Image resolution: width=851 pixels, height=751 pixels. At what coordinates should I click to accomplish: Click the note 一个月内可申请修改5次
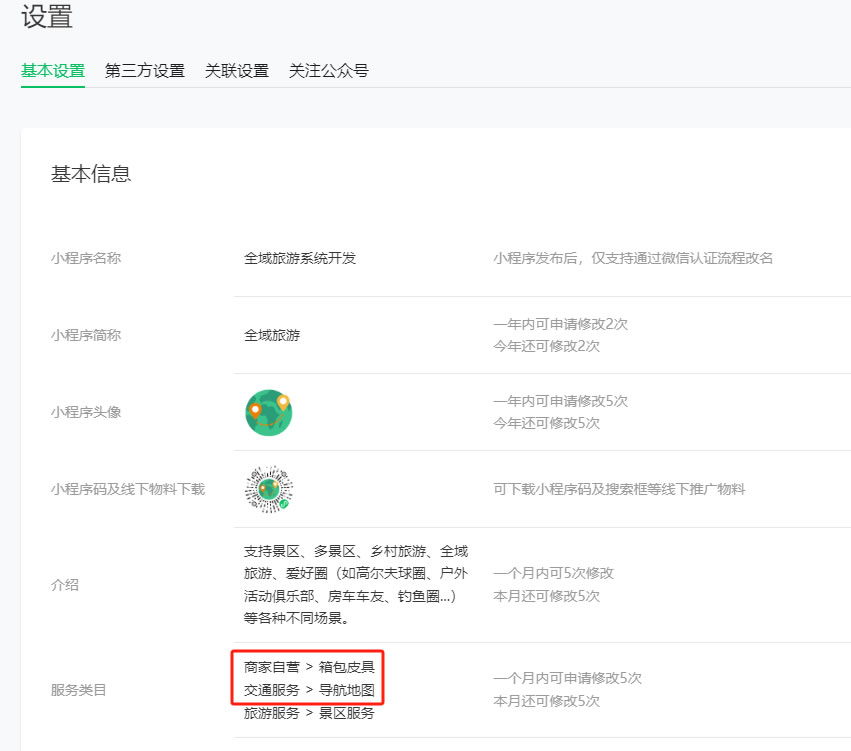point(568,678)
